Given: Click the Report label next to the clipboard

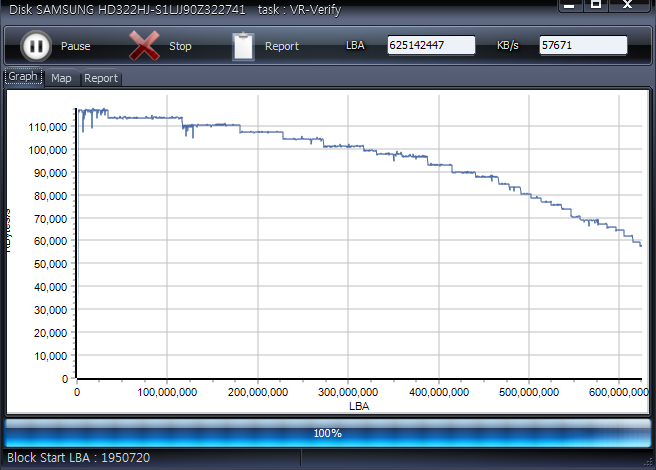Looking at the screenshot, I should [282, 46].
